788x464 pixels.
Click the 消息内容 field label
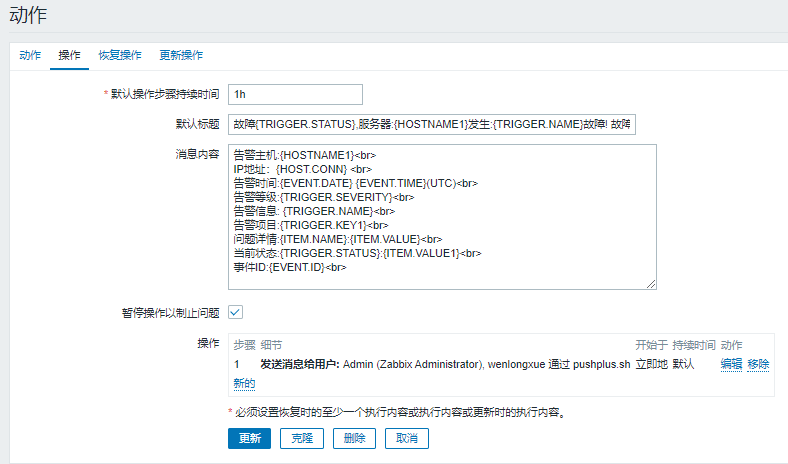197,155
